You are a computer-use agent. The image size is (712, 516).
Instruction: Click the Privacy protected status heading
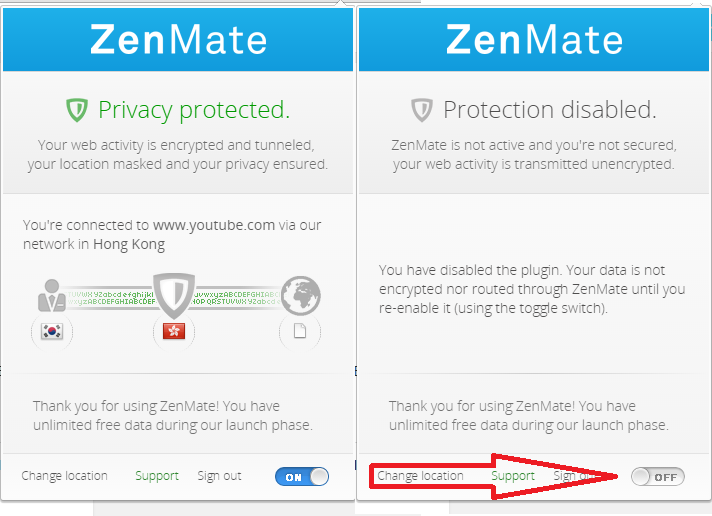click(193, 109)
